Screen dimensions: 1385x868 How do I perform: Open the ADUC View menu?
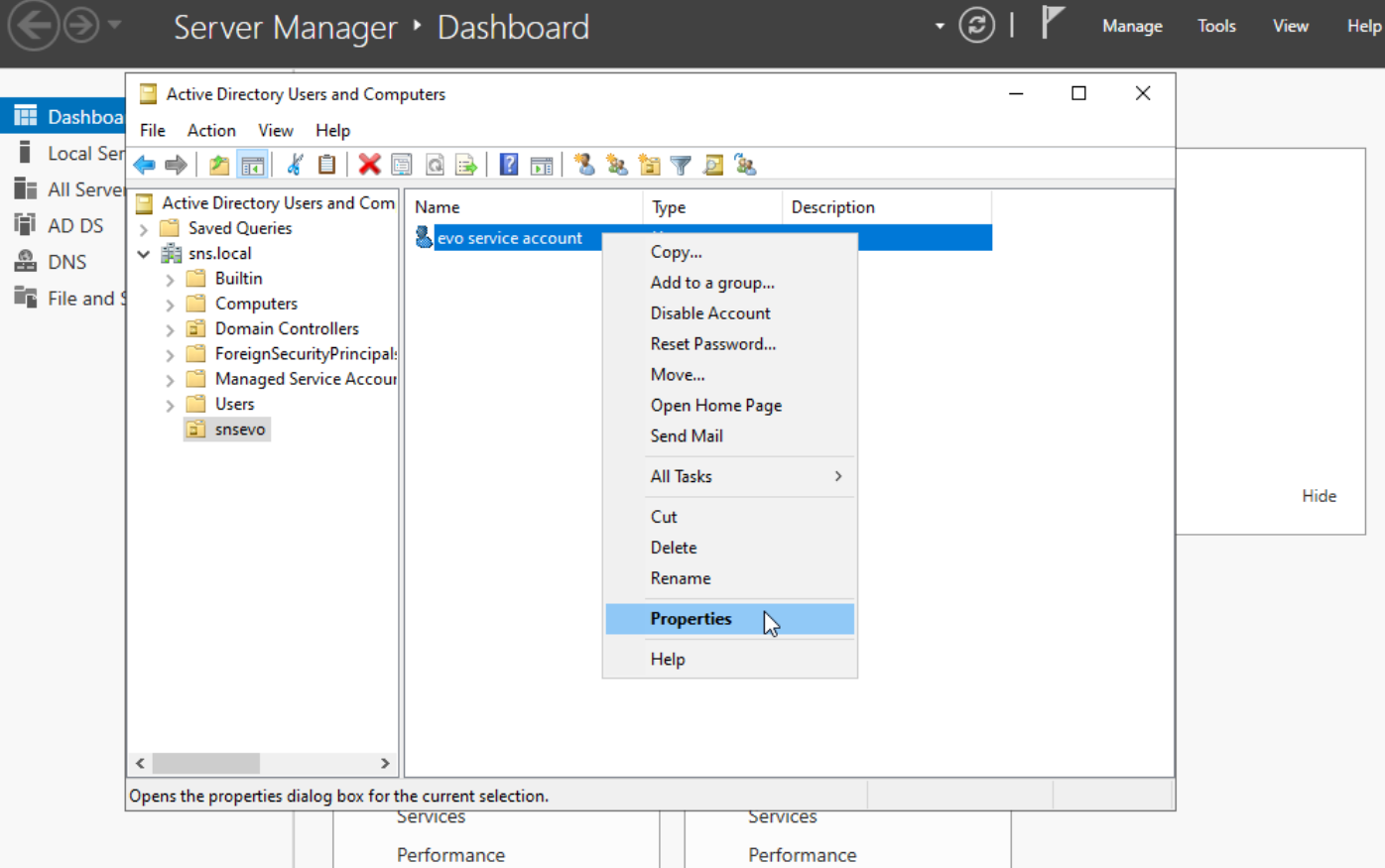275,130
